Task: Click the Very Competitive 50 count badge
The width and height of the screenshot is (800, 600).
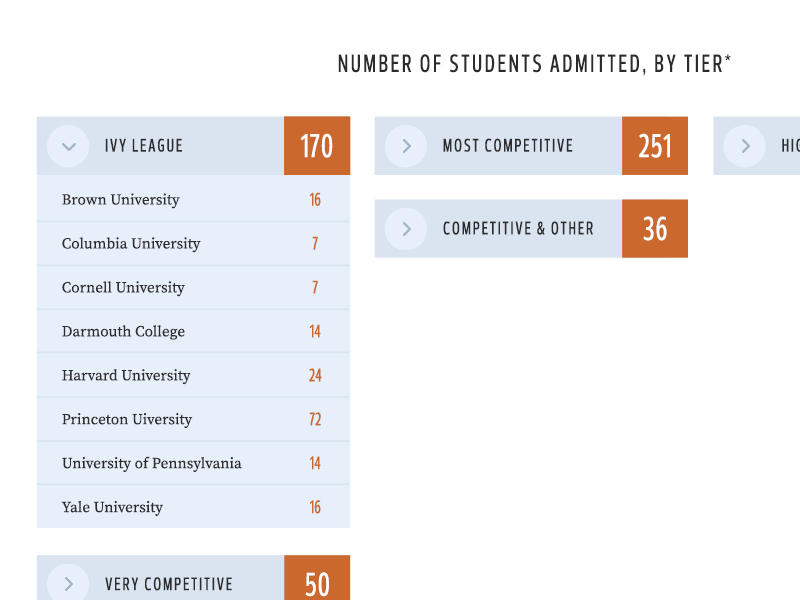Action: (x=317, y=583)
